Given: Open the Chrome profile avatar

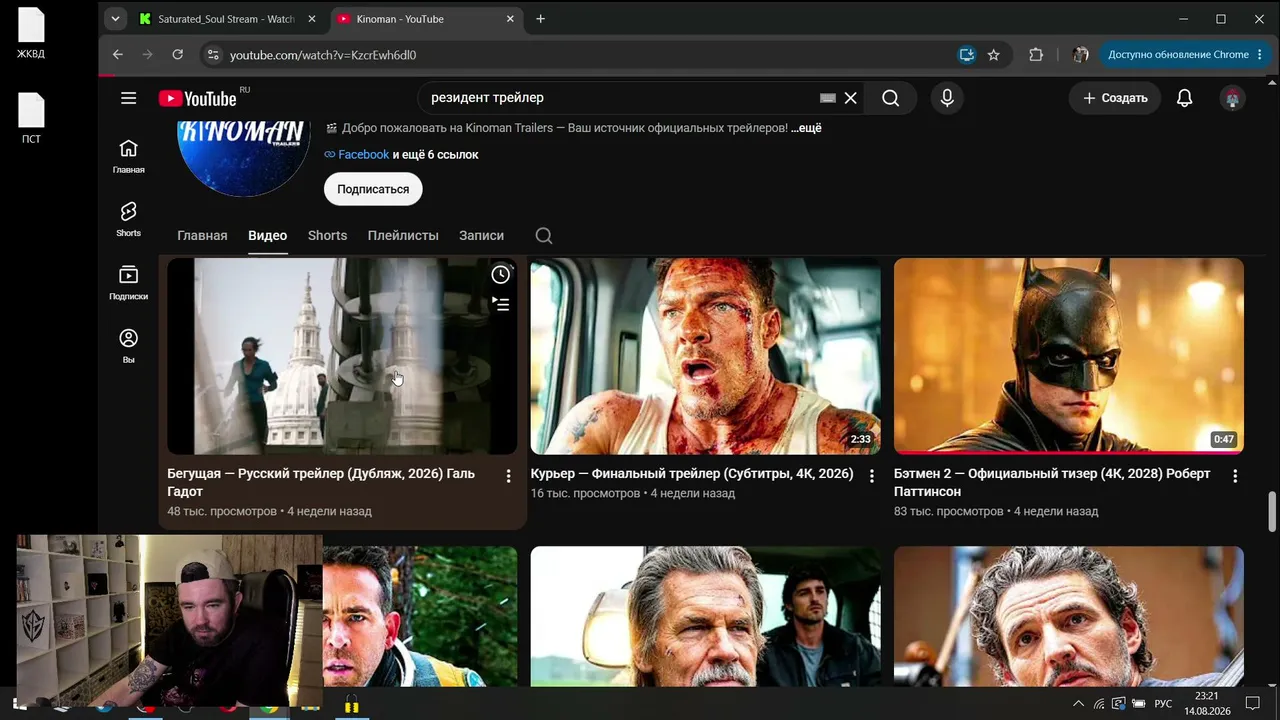Looking at the screenshot, I should pyautogui.click(x=1080, y=55).
